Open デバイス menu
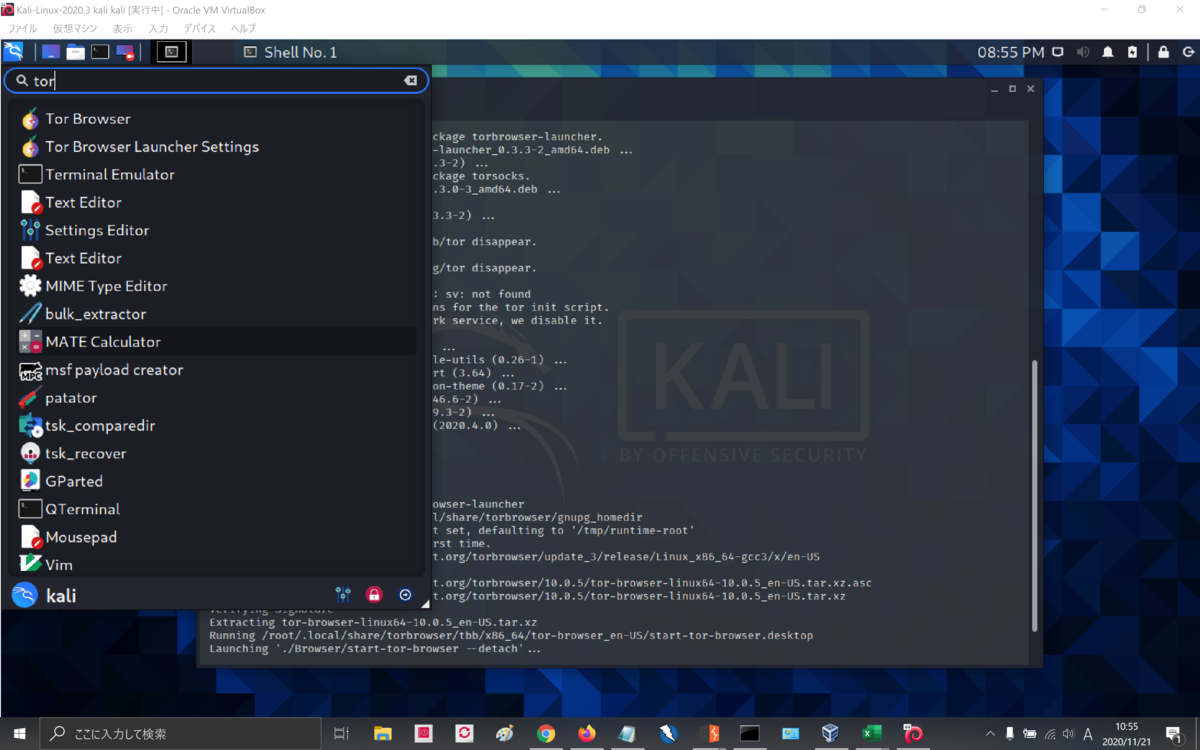Screen dimensions: 1200x750 tap(200, 29)
